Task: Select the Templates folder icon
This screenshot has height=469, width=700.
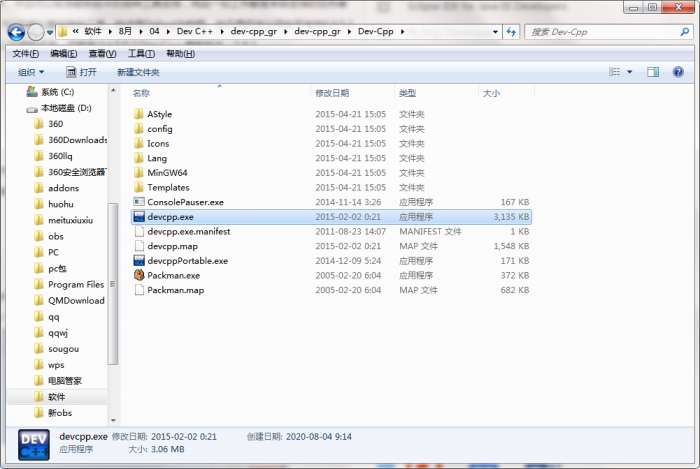Action: (x=139, y=187)
